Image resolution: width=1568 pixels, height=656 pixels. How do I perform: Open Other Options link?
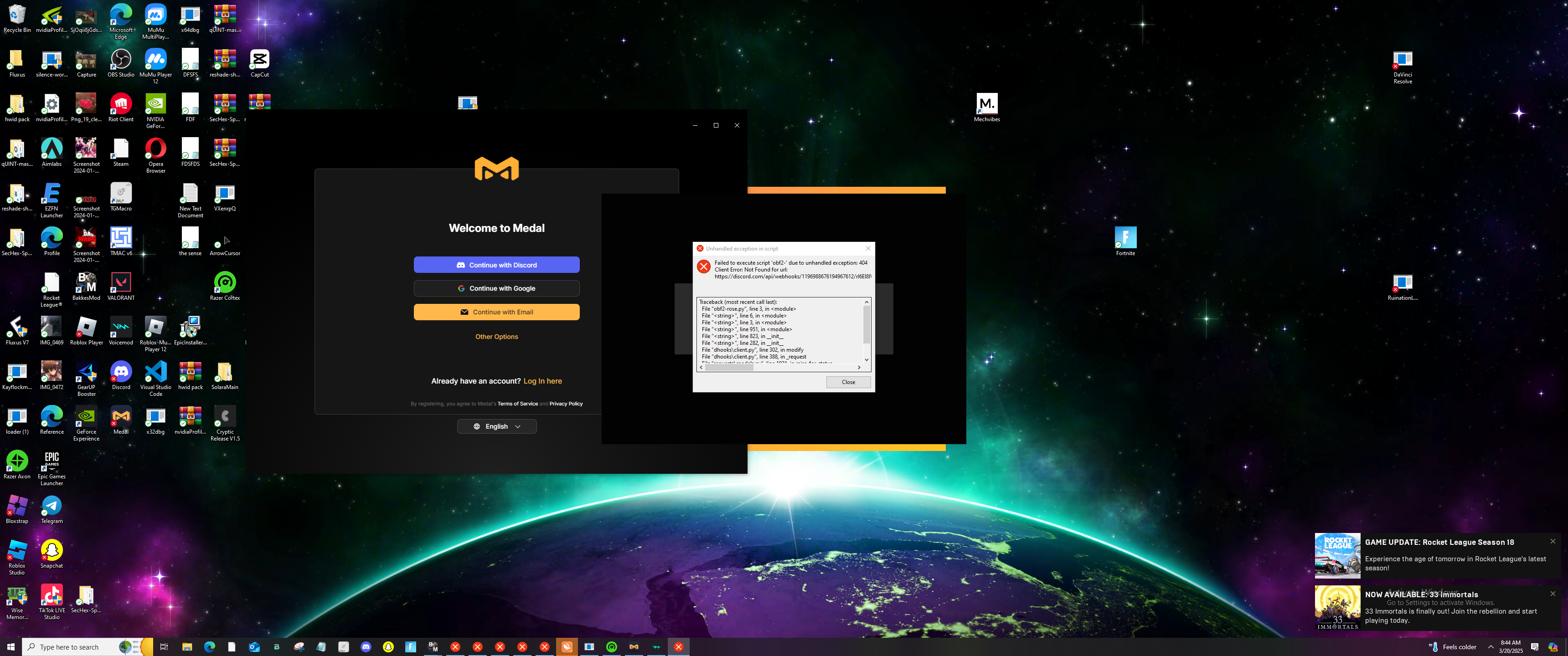pos(496,337)
